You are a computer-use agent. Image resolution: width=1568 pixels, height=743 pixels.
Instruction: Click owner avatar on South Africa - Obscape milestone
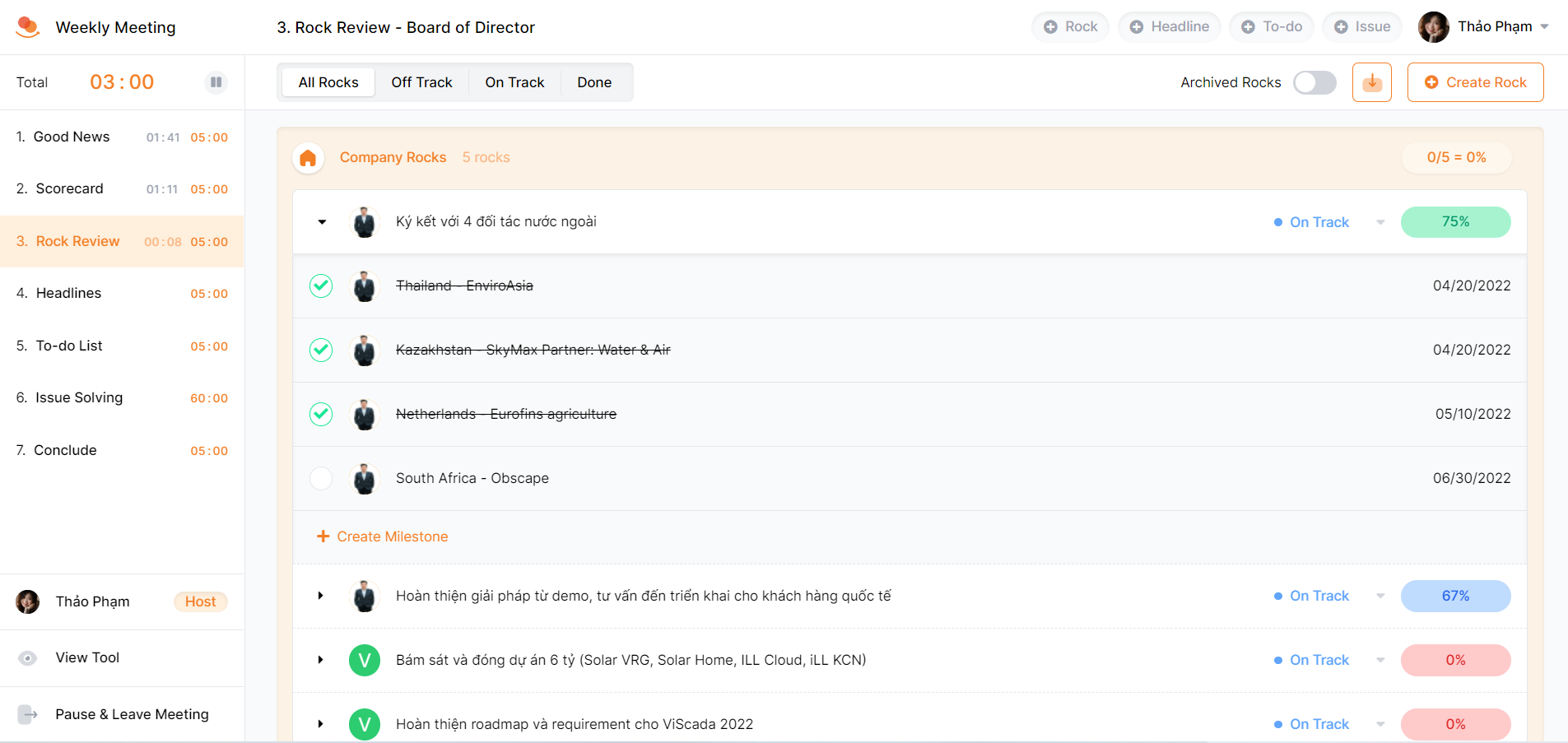(x=364, y=479)
